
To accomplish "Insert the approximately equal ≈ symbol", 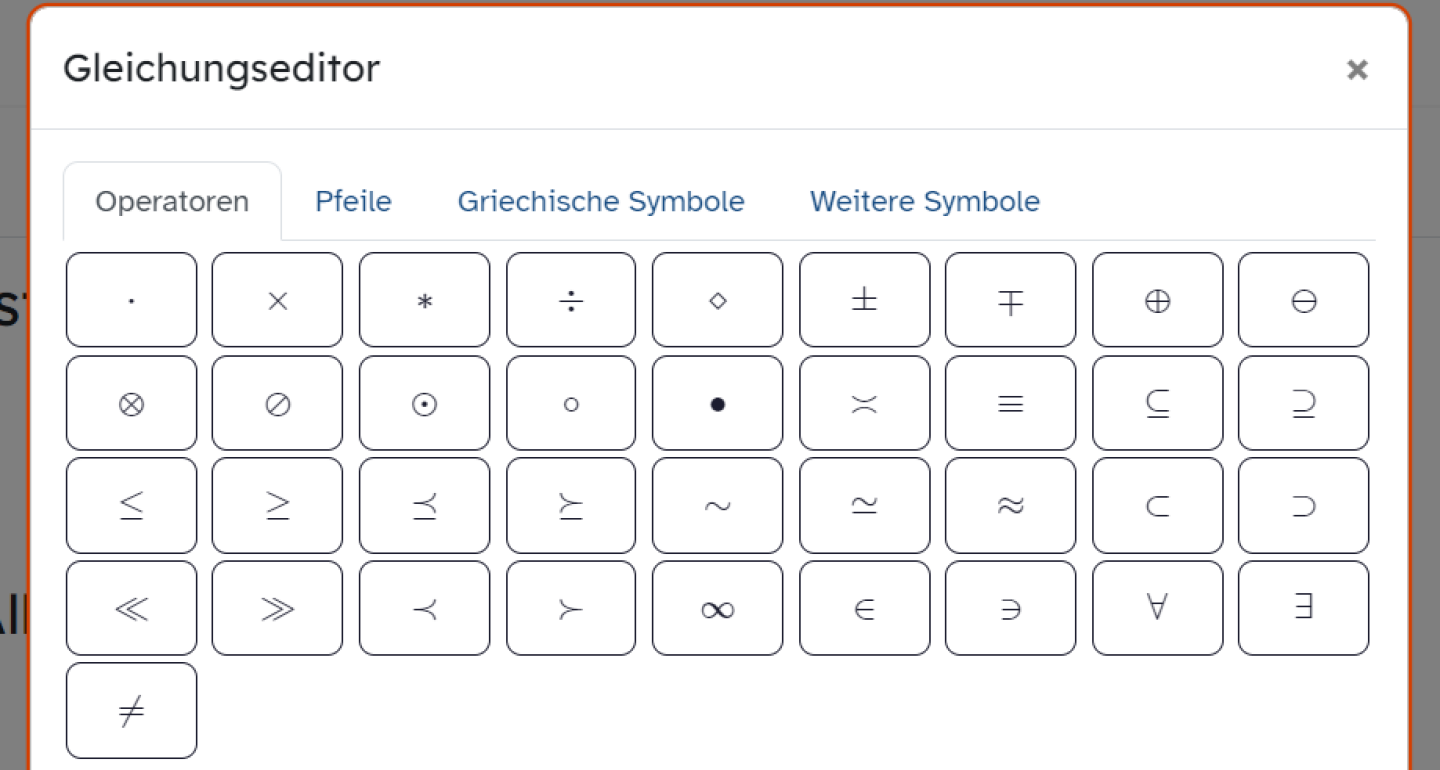I will 1010,505.
